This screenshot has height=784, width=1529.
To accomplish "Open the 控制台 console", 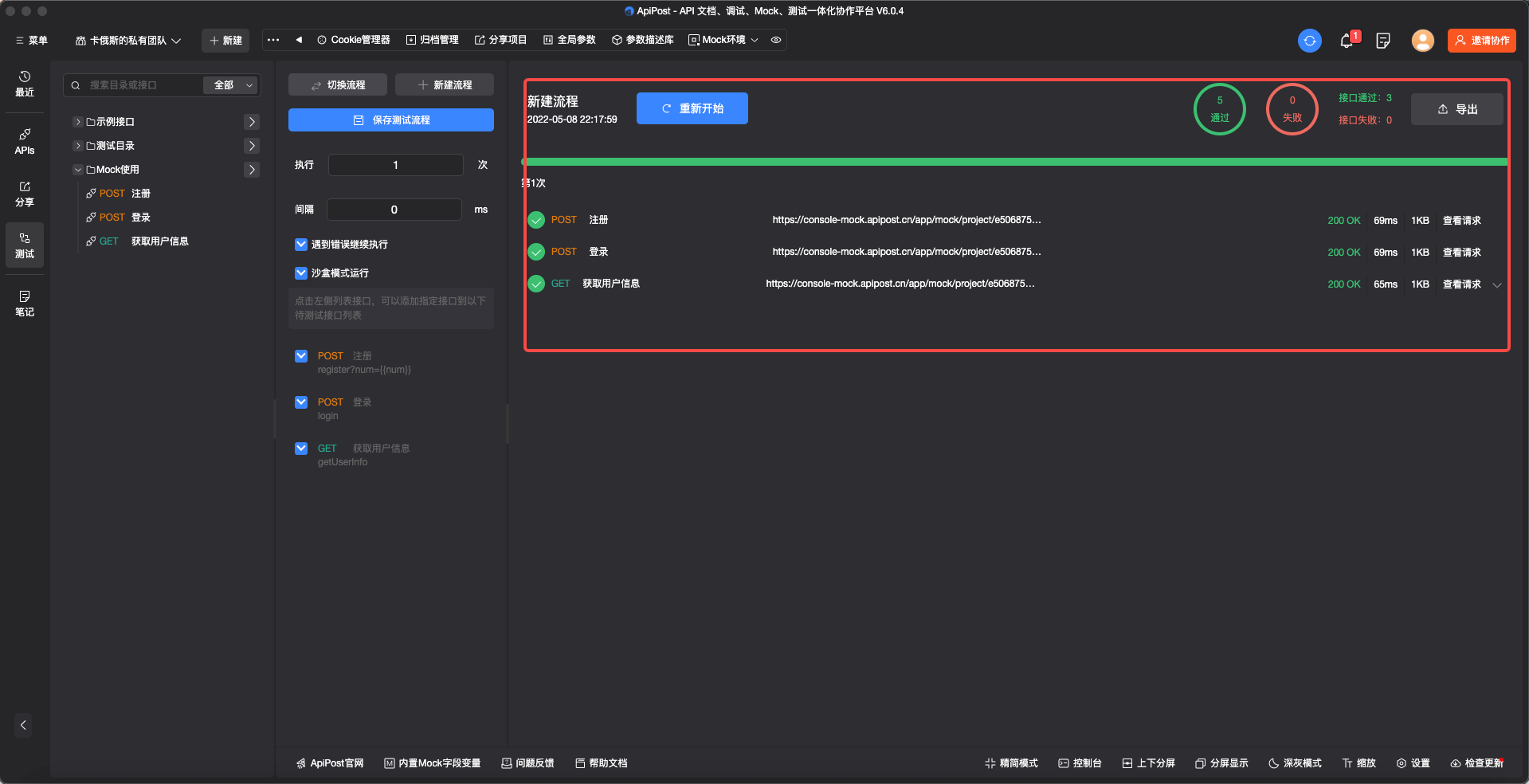I will [1080, 763].
